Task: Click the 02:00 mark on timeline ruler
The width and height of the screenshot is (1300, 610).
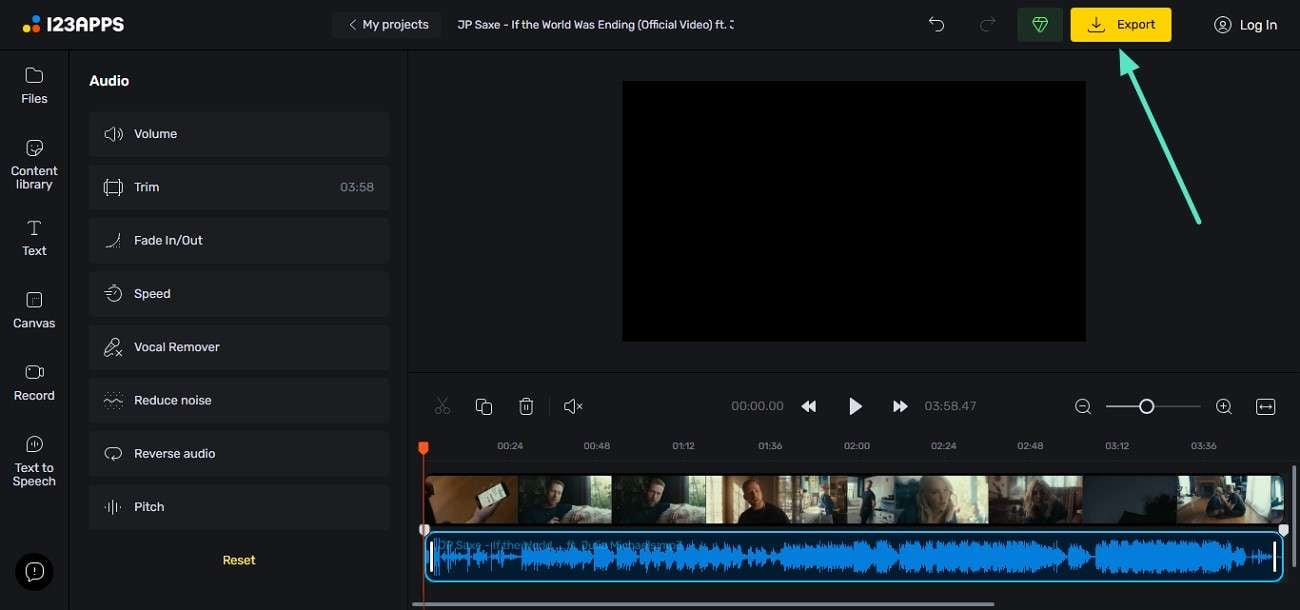Action: click(x=857, y=446)
